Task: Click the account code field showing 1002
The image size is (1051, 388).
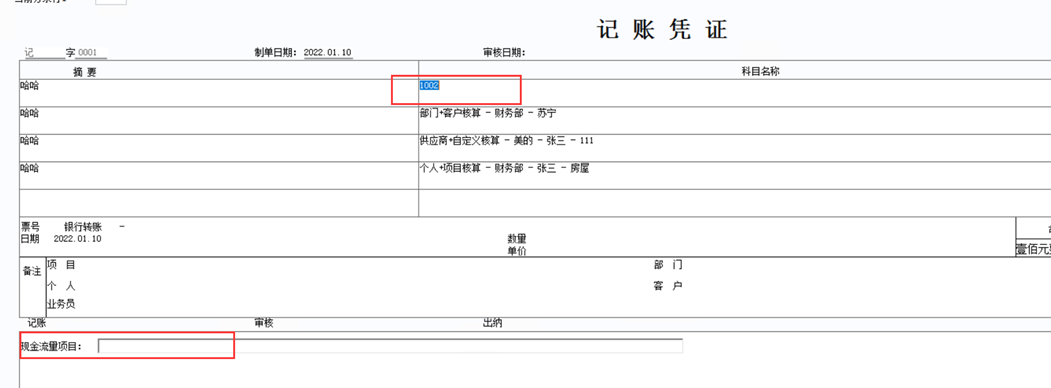Action: pyautogui.click(x=429, y=86)
